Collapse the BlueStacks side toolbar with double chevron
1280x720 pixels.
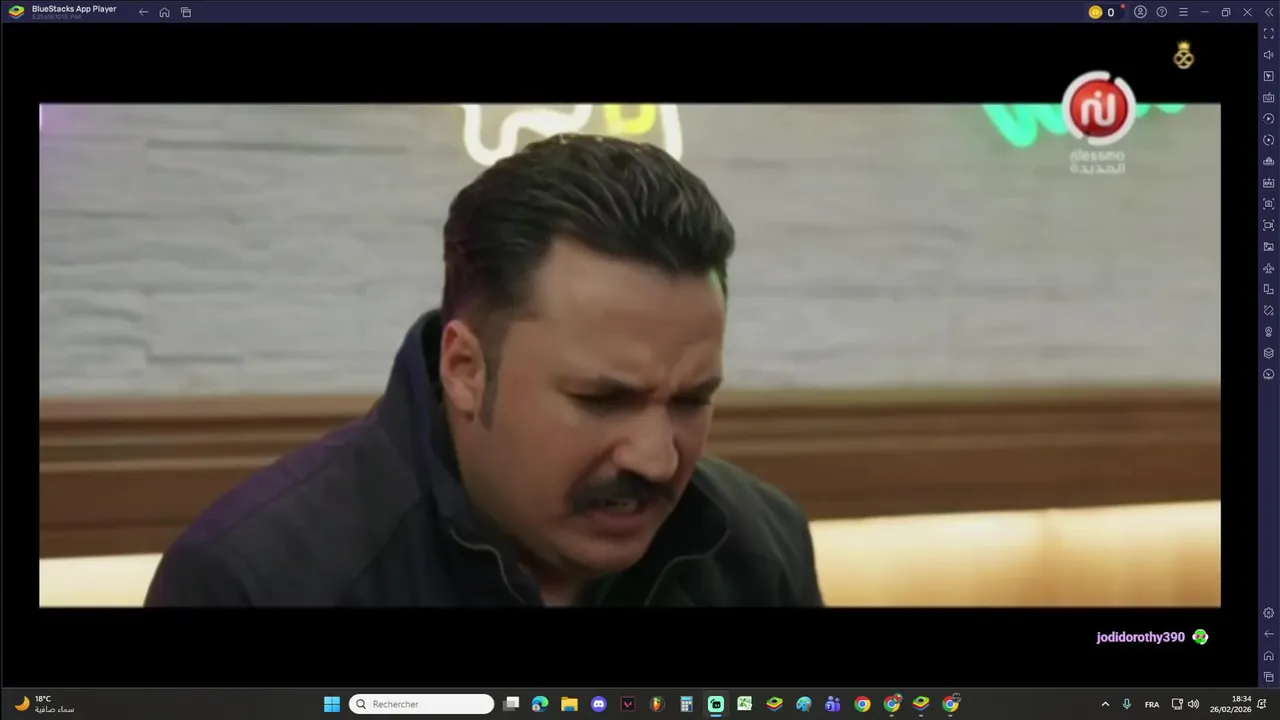[1268, 12]
